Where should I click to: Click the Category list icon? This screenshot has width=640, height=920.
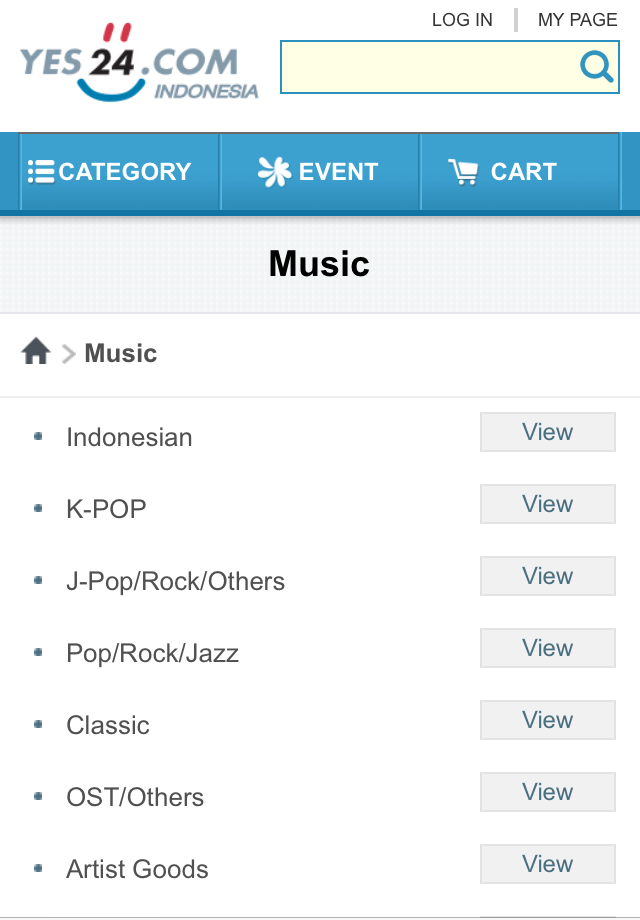click(x=41, y=172)
